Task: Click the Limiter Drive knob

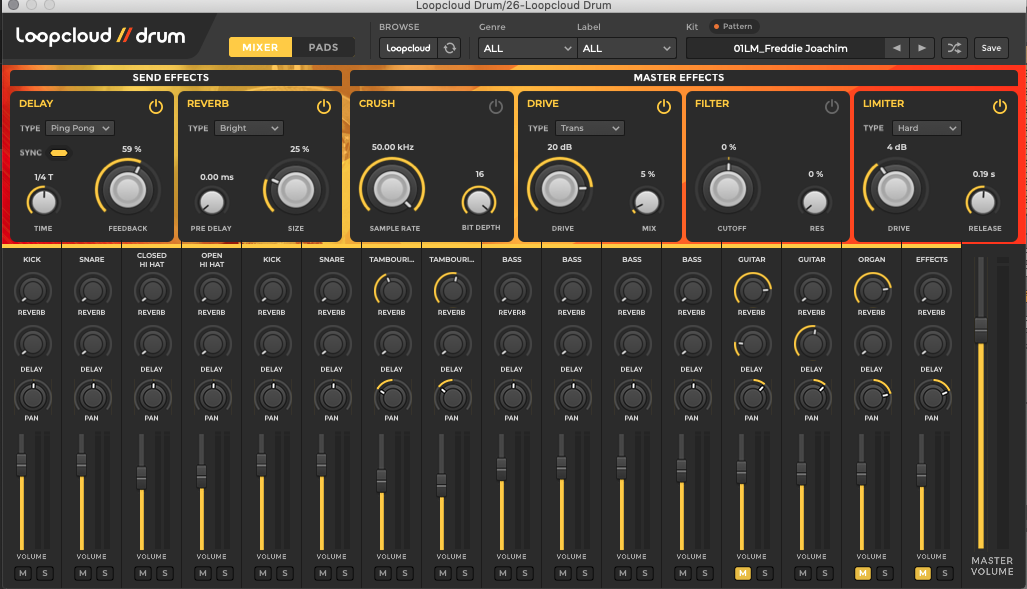Action: pyautogui.click(x=895, y=189)
